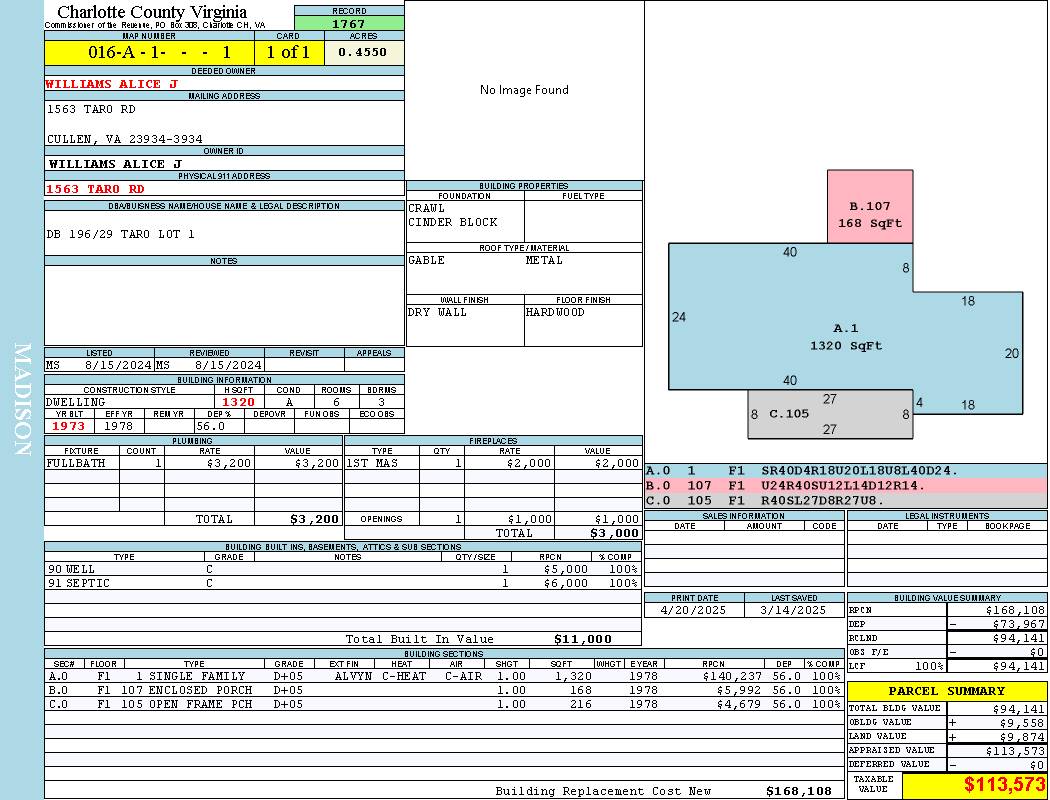Click the physical 911 address in red

coord(95,188)
